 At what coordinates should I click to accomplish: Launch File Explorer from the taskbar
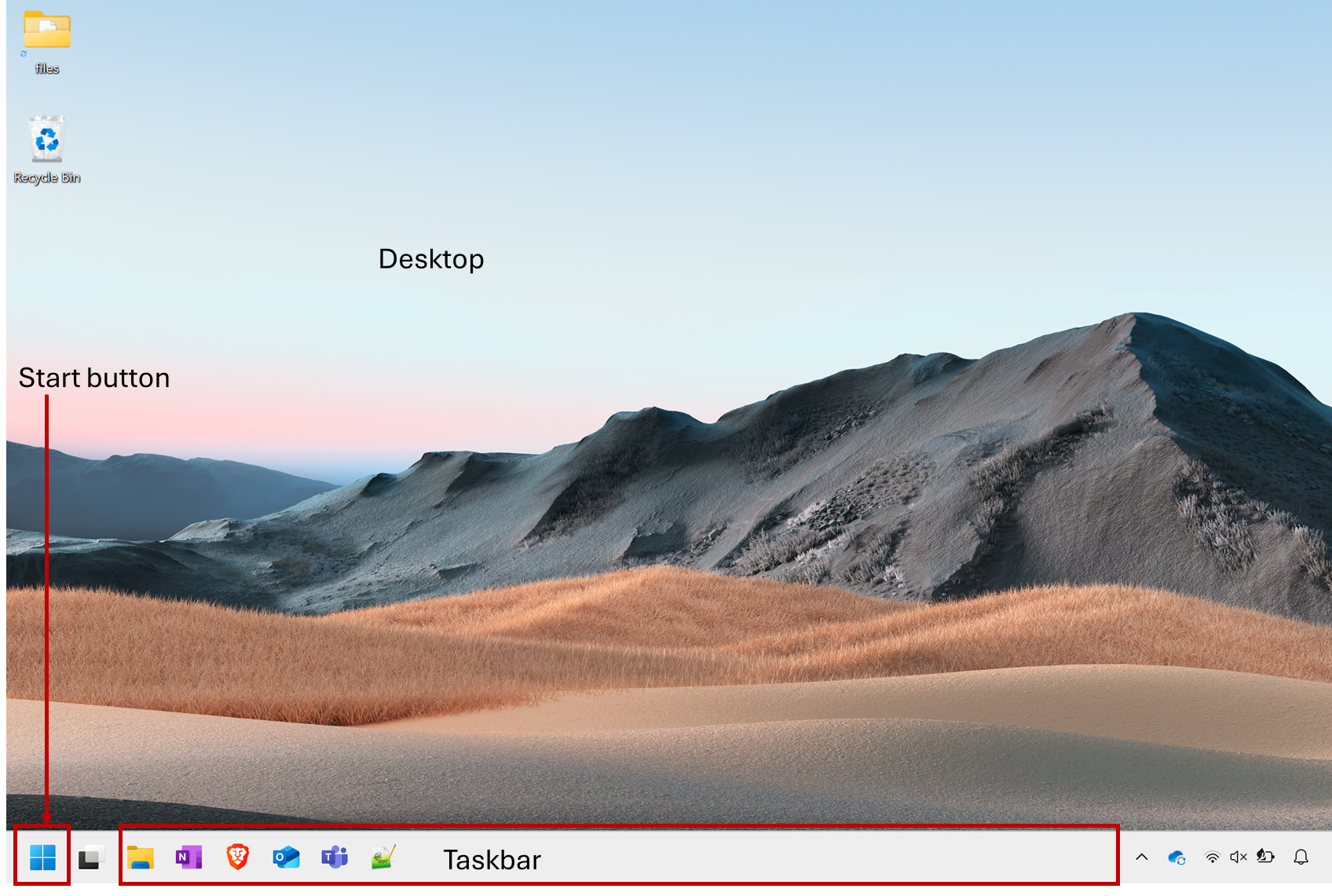(x=141, y=858)
